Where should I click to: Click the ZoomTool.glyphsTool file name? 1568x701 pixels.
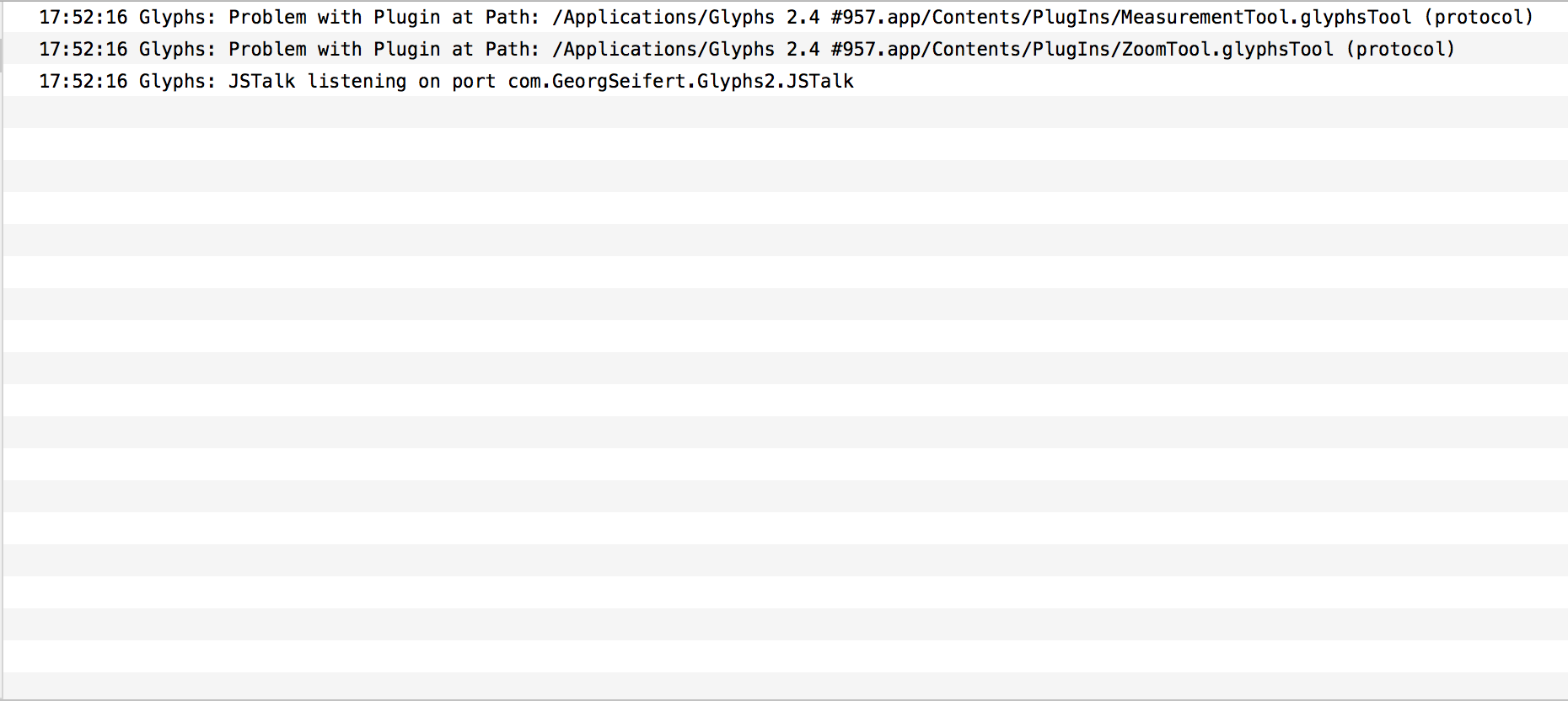[x=1227, y=49]
